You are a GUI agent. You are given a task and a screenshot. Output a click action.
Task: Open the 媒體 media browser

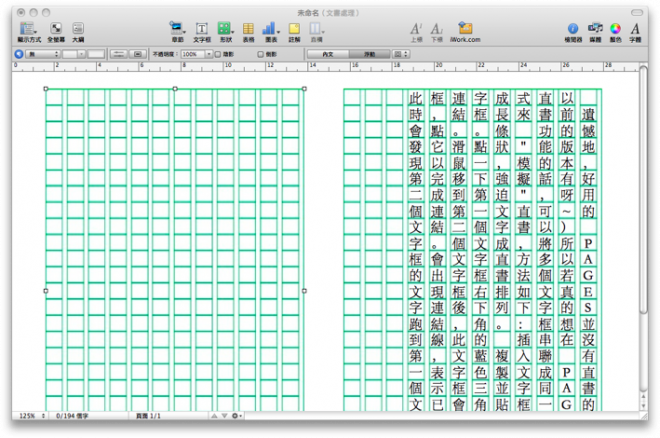pyautogui.click(x=595, y=29)
